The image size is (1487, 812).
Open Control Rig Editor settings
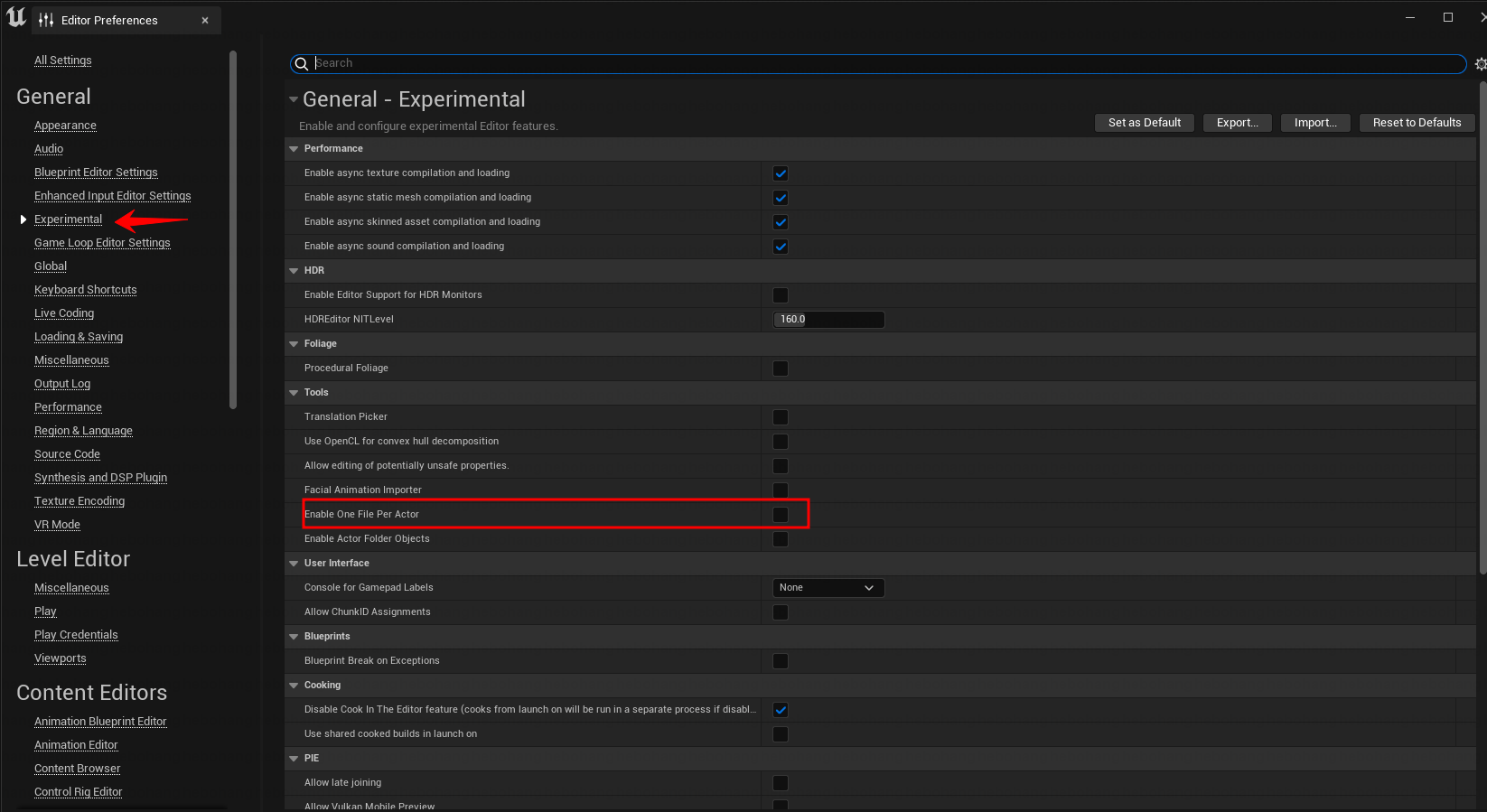[79, 792]
